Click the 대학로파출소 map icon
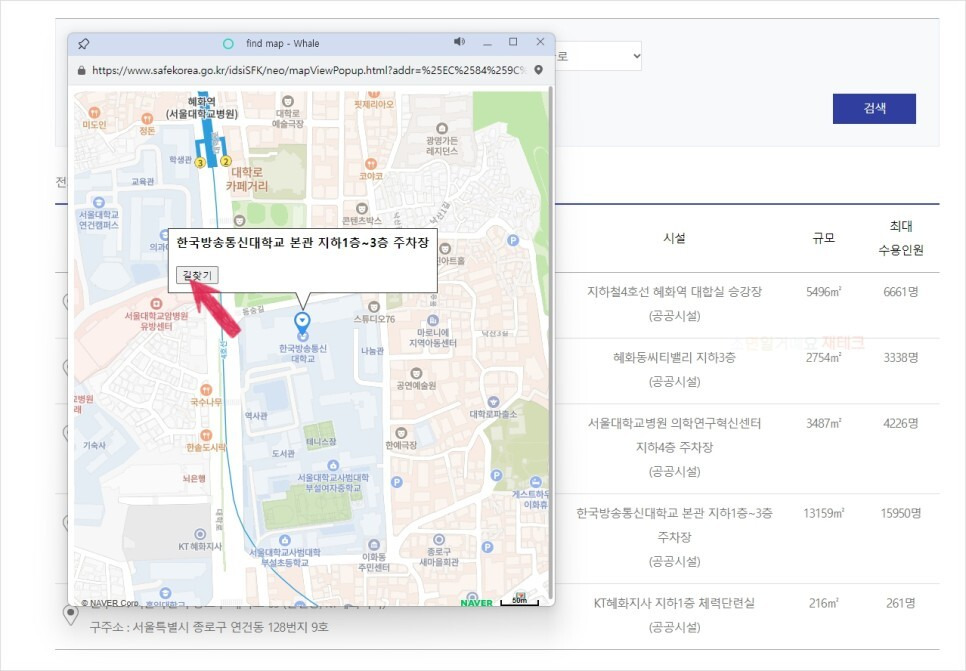The image size is (966, 671). pyautogui.click(x=493, y=402)
